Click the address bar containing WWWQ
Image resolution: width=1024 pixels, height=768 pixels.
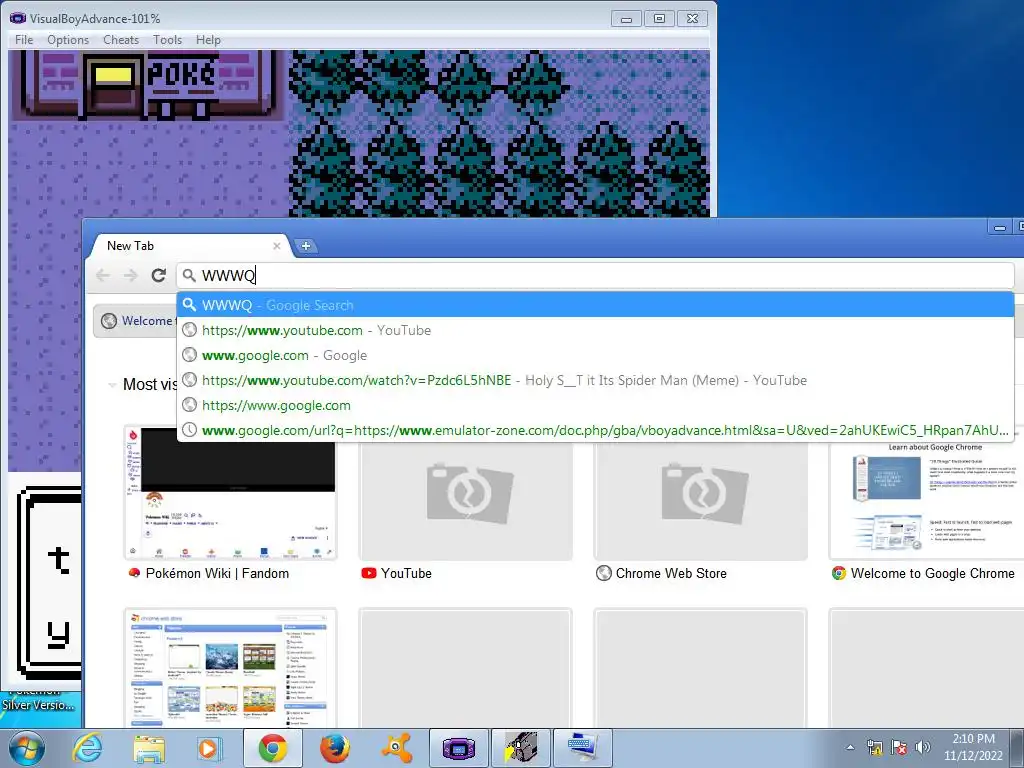point(595,275)
